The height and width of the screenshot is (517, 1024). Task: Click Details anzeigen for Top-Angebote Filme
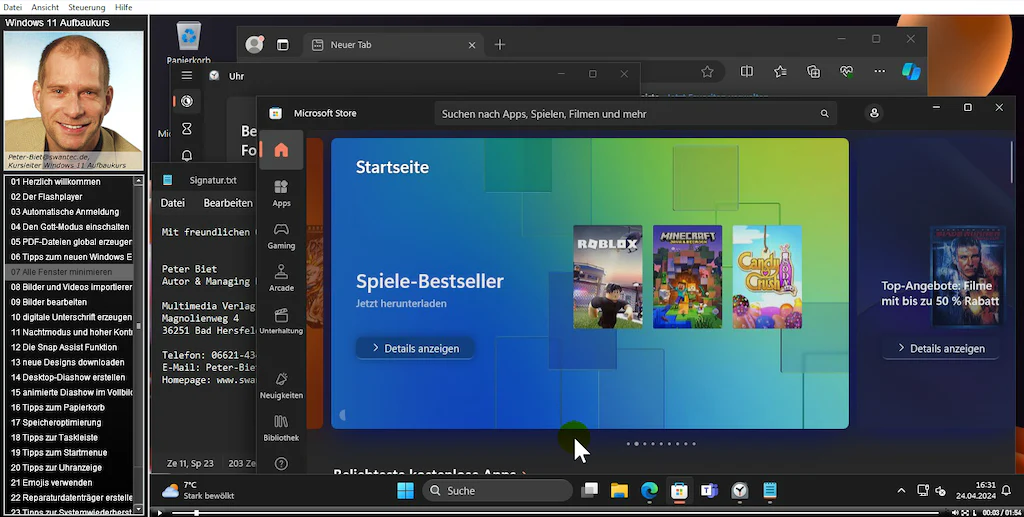click(941, 349)
